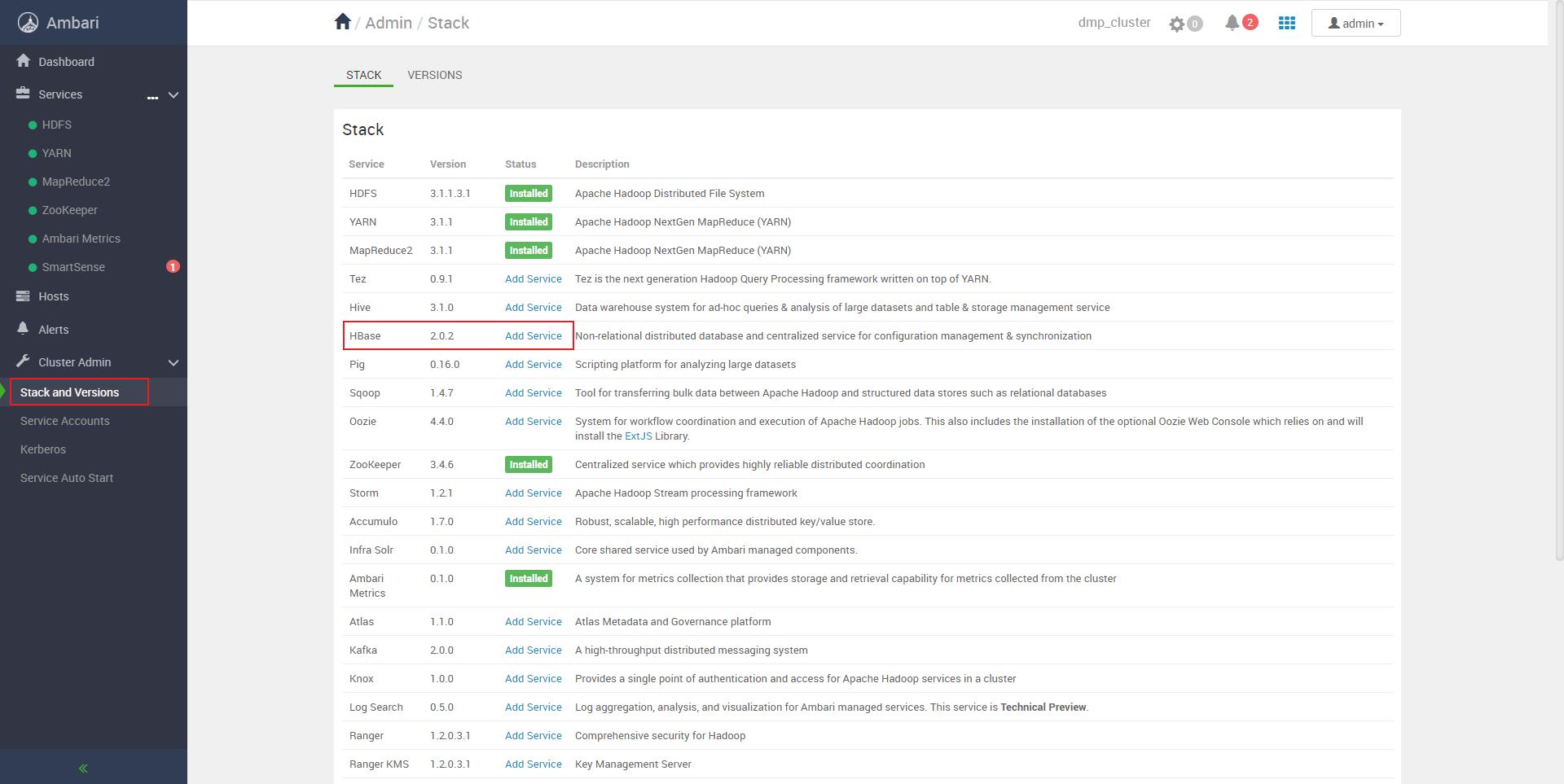Click Add Service for Infra Solr
Screen dimensions: 1564x784
click(534, 550)
